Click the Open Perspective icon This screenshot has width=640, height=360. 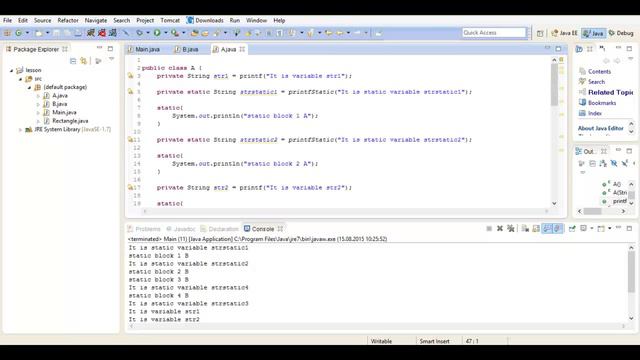pos(540,33)
